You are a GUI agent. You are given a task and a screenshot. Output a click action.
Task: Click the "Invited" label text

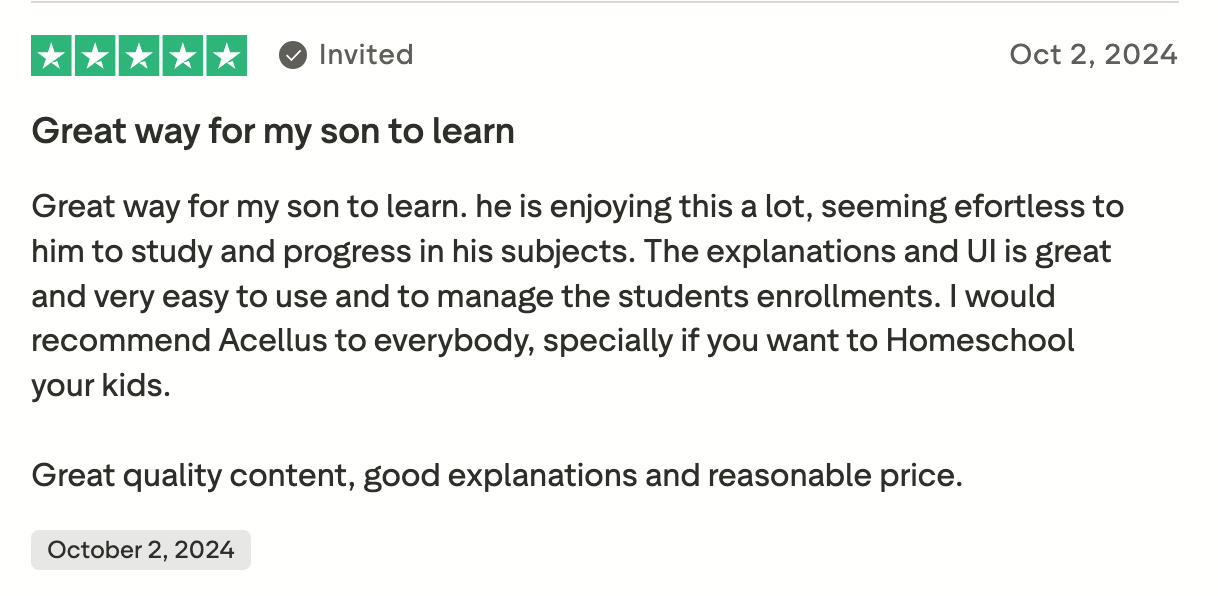[365, 55]
